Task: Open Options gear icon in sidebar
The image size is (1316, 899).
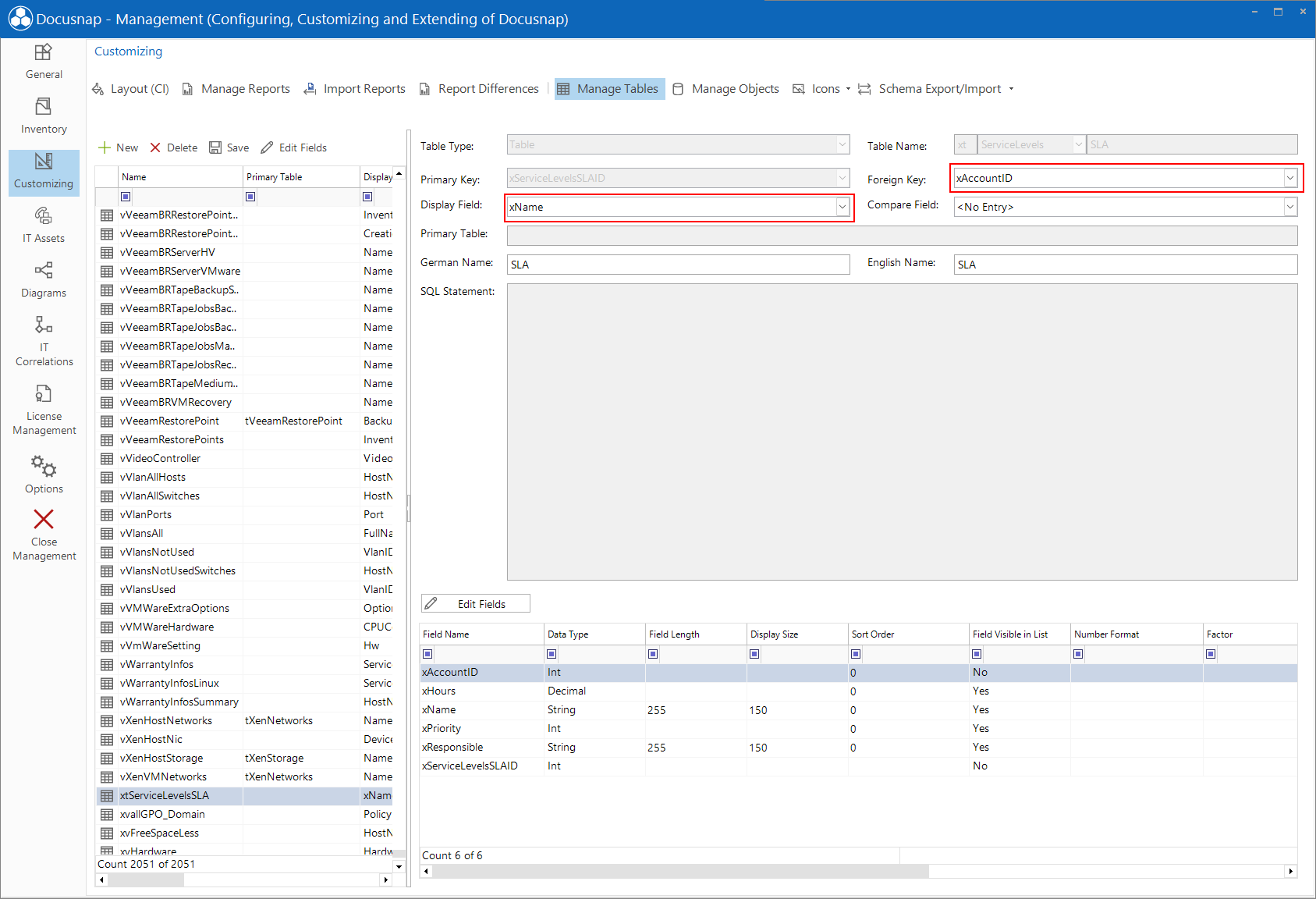Action: [44, 467]
